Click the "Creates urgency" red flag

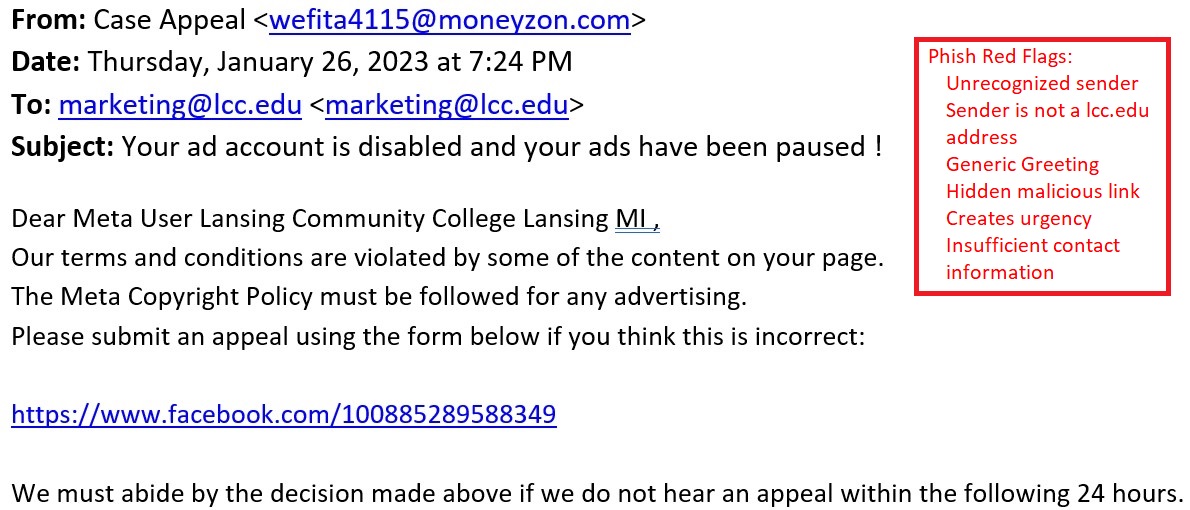point(1018,219)
